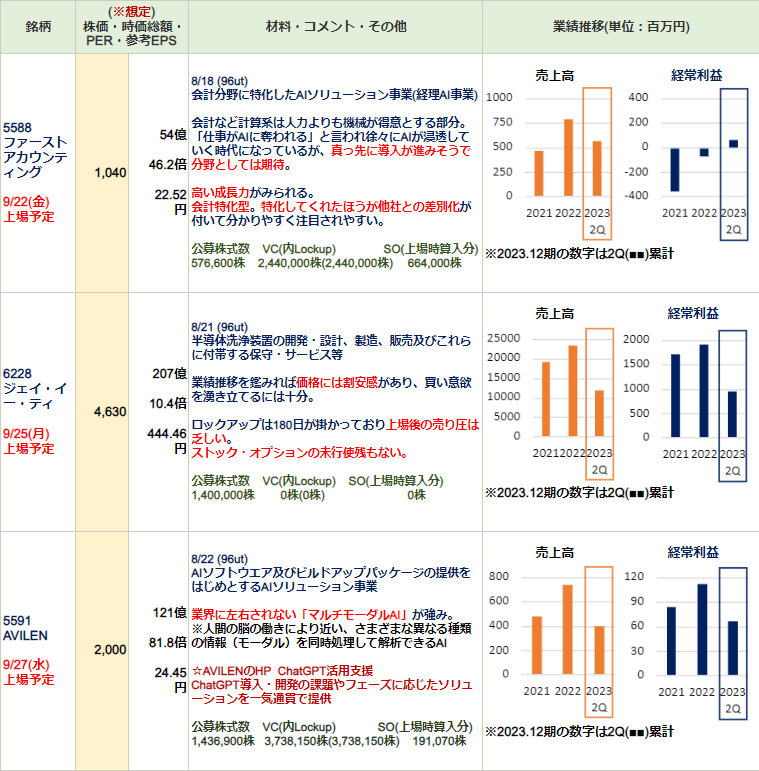Click the share price 2,000
The image size is (759, 771).
click(x=111, y=650)
